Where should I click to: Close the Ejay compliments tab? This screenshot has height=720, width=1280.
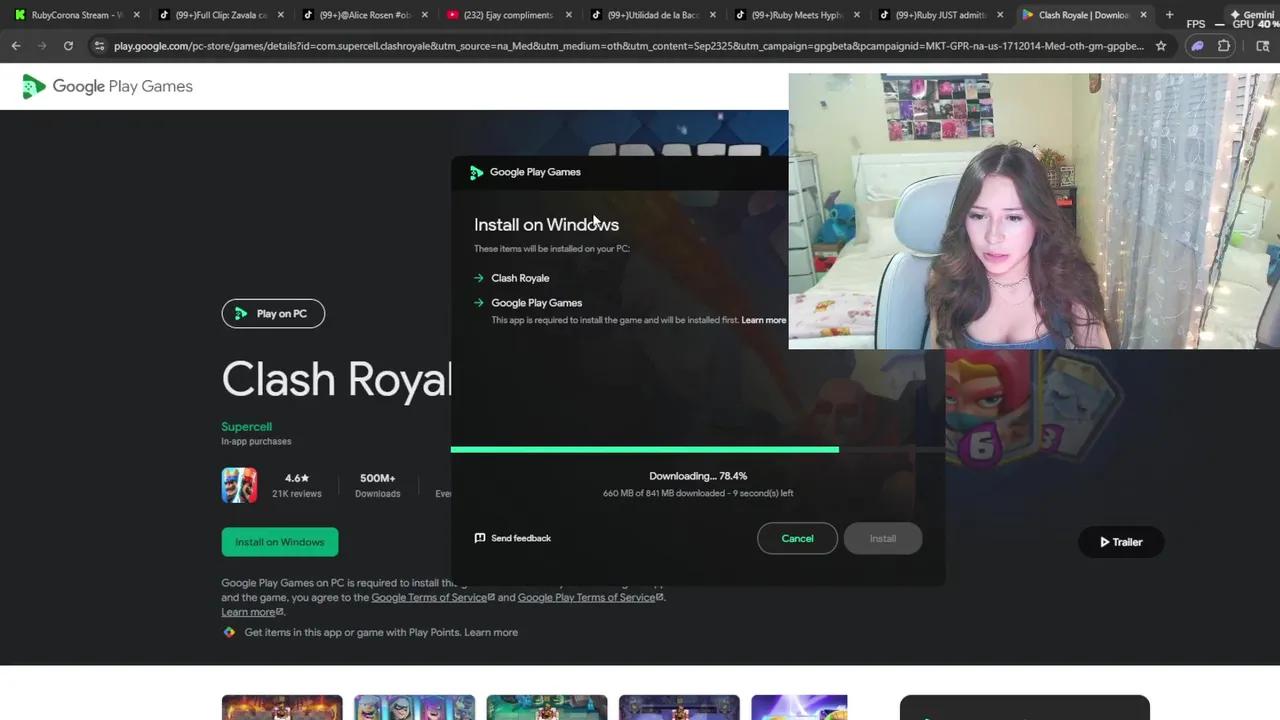tap(568, 15)
